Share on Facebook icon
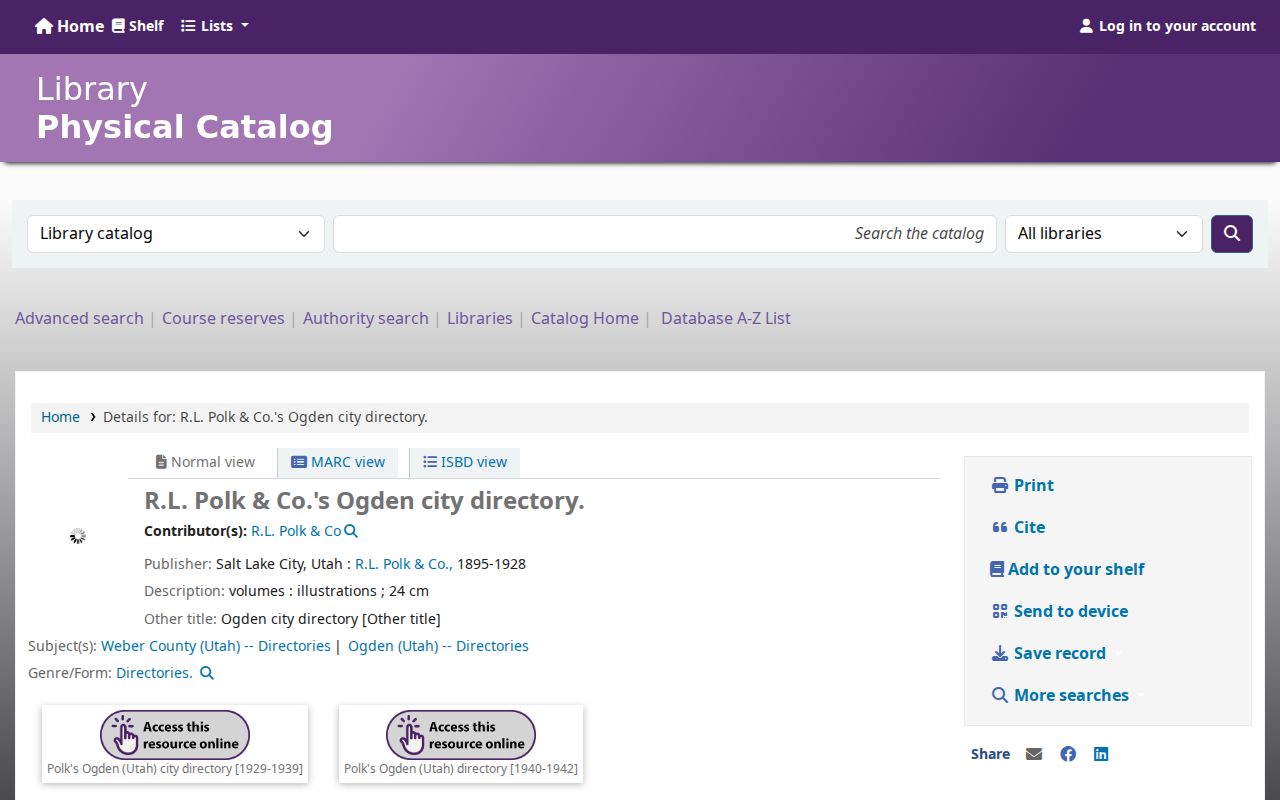 1068,754
